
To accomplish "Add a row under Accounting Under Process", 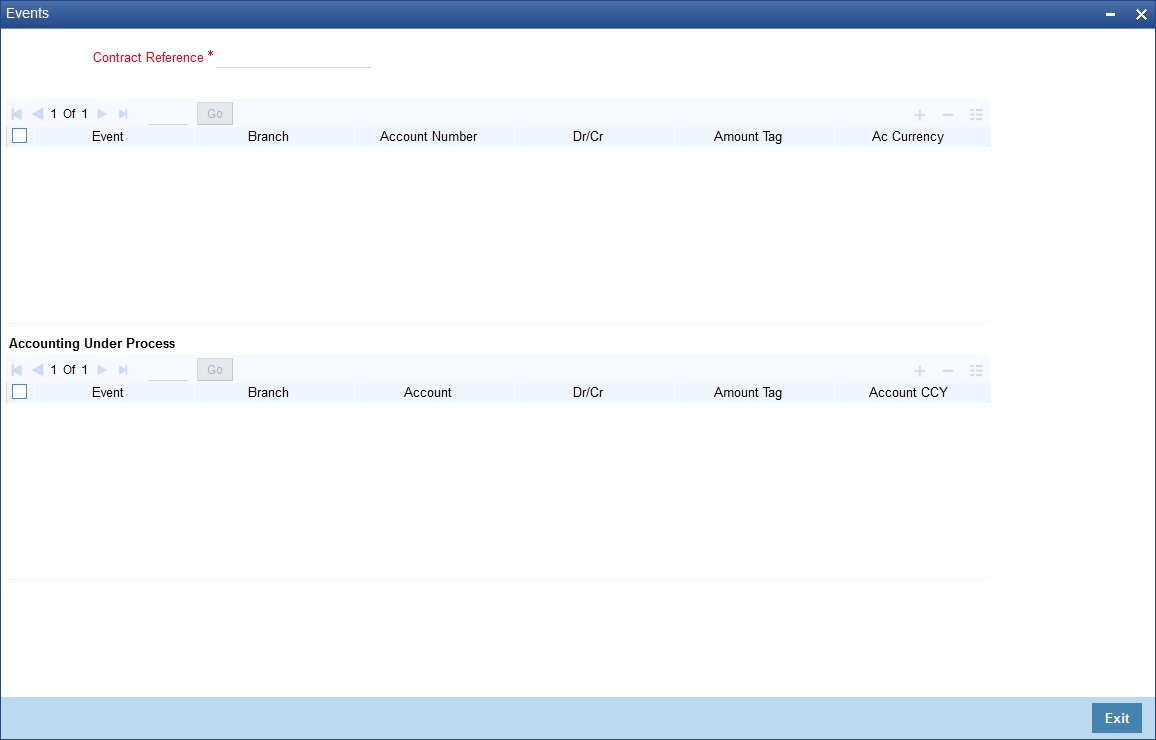I will (919, 371).
